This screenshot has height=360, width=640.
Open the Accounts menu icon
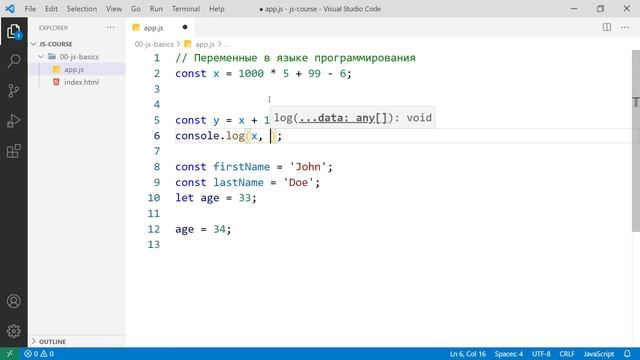13,301
